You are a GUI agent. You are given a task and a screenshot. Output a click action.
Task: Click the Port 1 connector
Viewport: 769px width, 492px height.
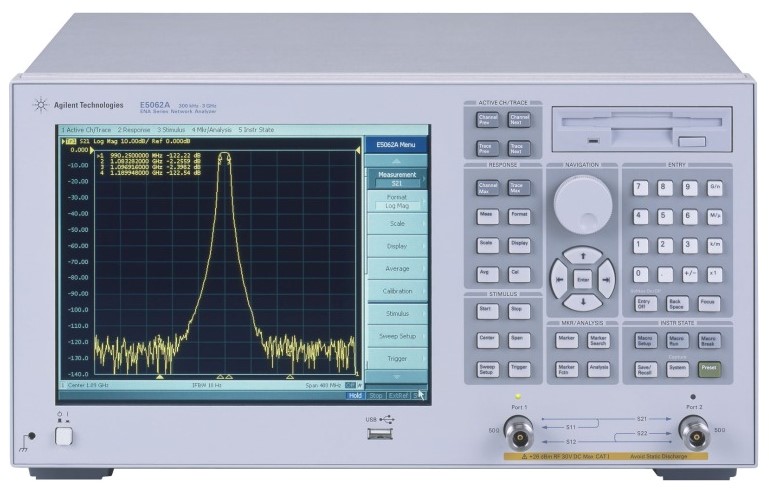pos(519,432)
